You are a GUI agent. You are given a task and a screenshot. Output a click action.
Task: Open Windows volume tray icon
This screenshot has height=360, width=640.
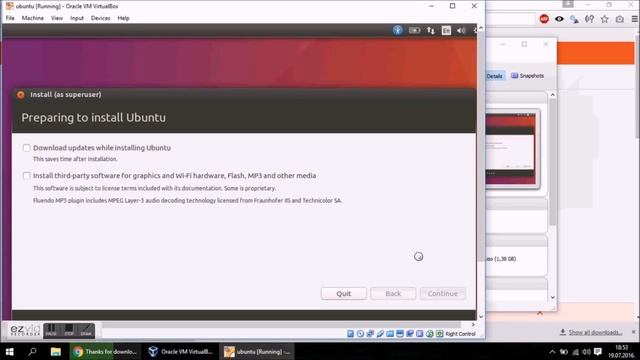[587, 352]
